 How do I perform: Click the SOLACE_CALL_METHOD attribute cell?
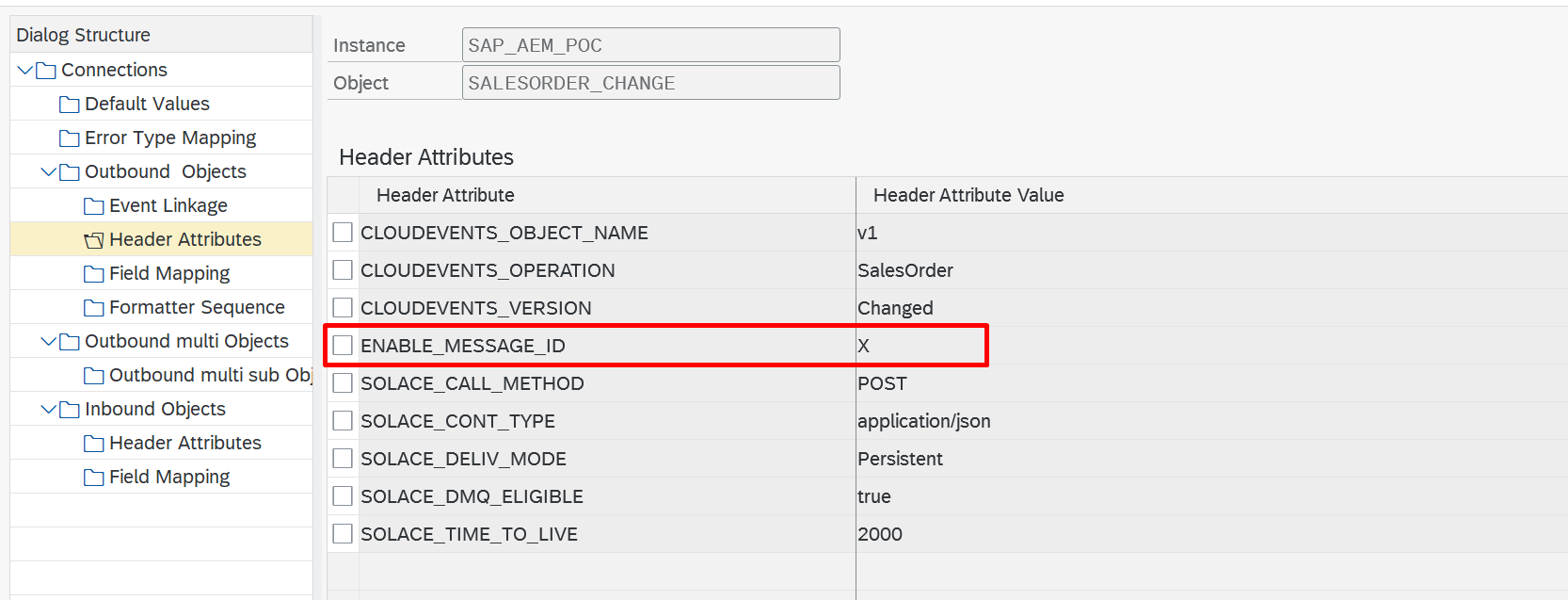click(x=607, y=383)
